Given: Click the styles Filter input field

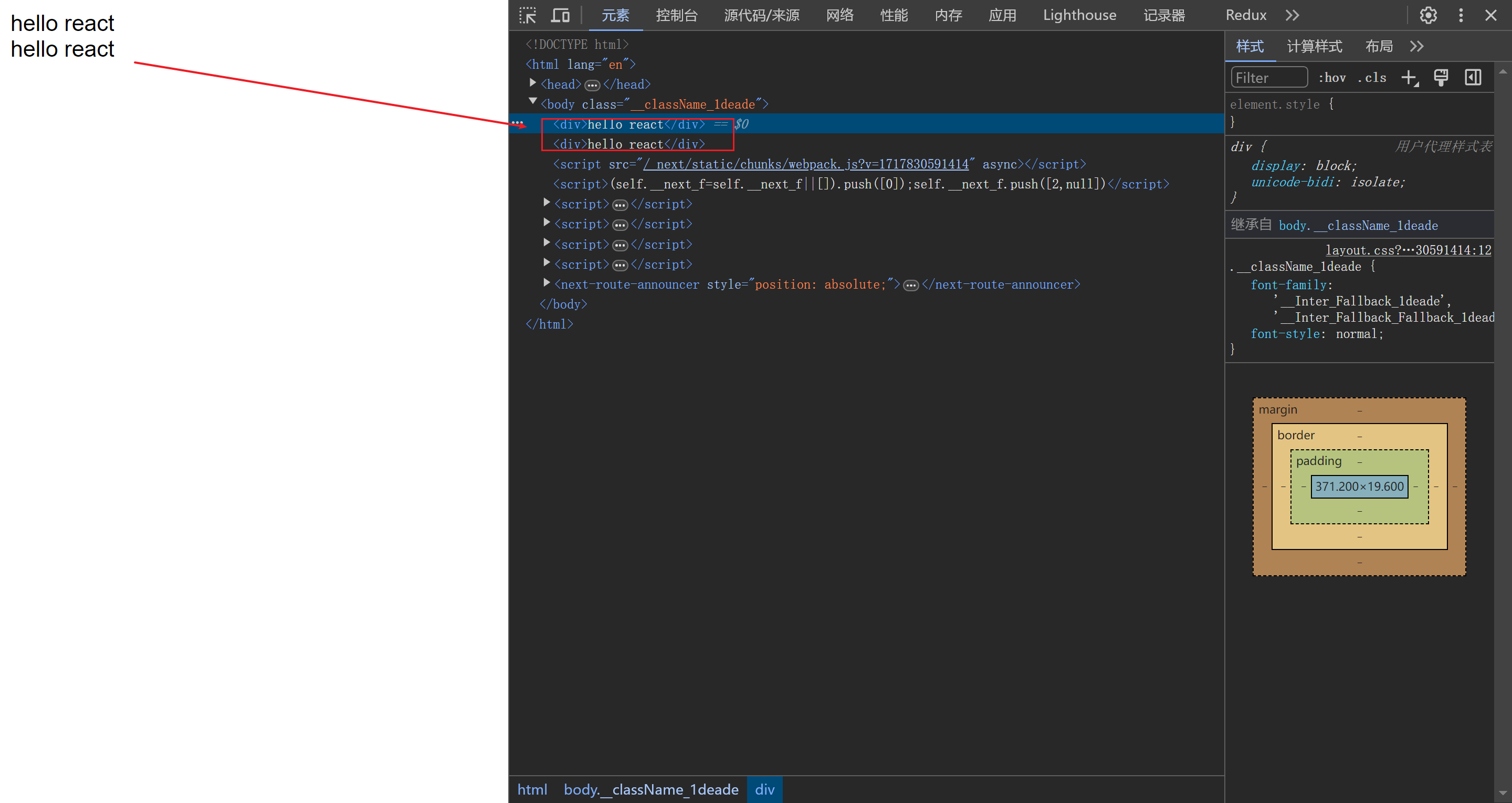Looking at the screenshot, I should coord(1268,78).
